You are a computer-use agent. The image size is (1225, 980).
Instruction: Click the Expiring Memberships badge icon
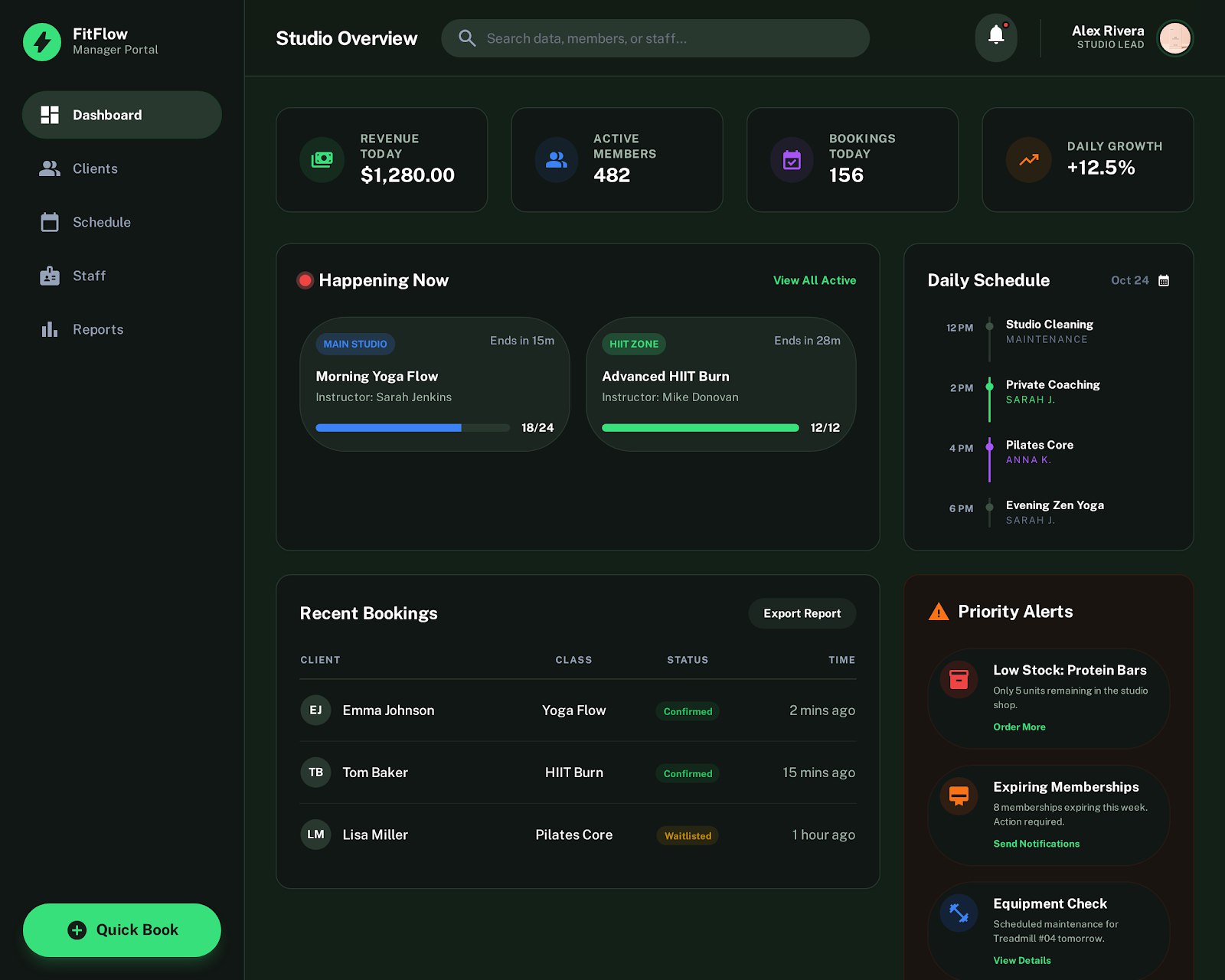pos(959,796)
